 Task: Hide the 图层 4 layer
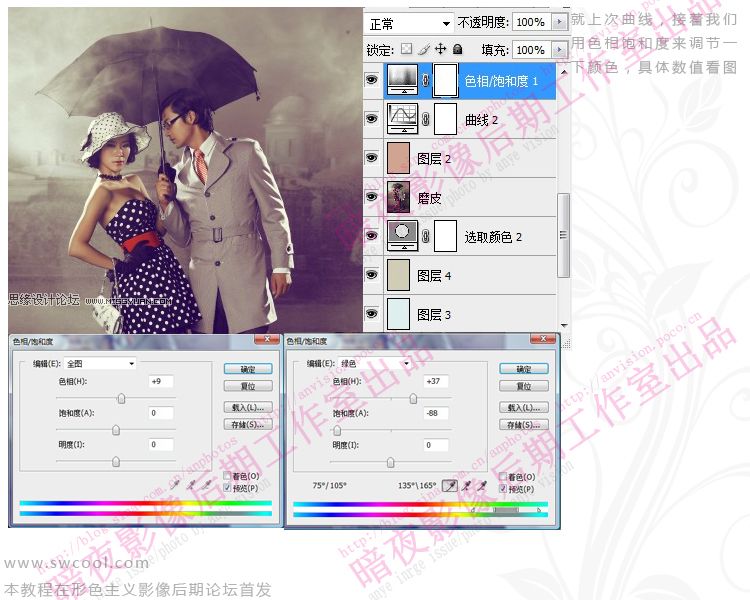372,275
